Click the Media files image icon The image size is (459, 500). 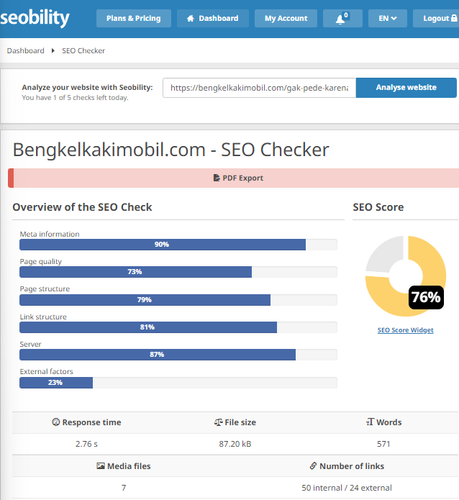click(101, 466)
